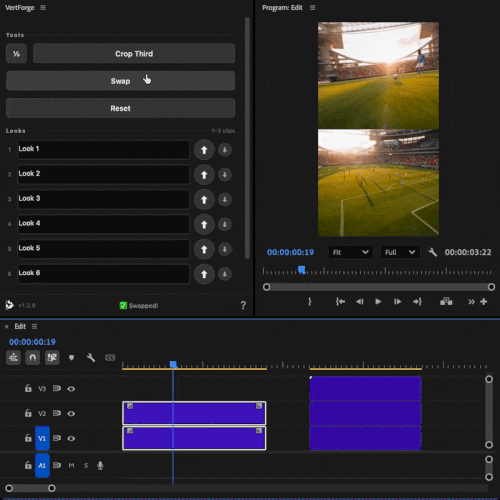This screenshot has height=500, width=500.
Task: Click the up arrow for Look 3
Action: (204, 200)
